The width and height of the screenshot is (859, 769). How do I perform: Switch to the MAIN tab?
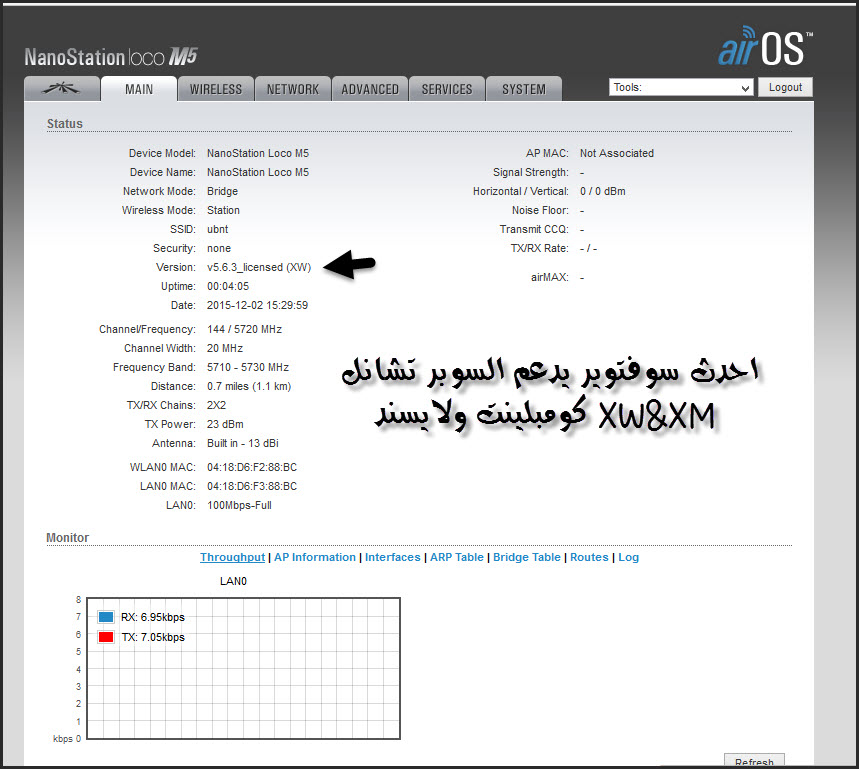[139, 89]
